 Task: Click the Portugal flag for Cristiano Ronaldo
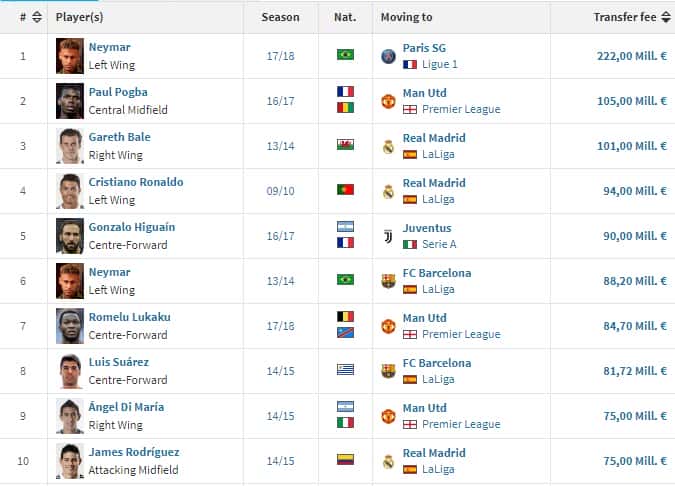(x=345, y=189)
